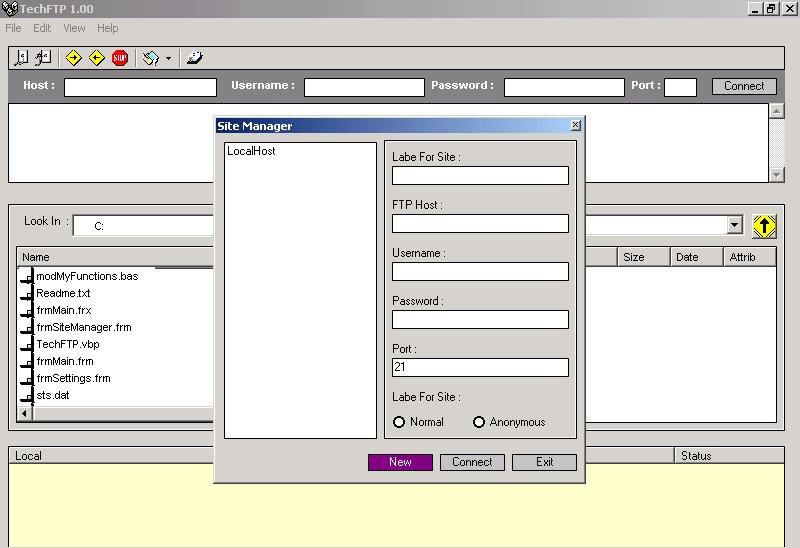800x548 pixels.
Task: Click the yellow left-arrow sign icon
Action: click(97, 58)
